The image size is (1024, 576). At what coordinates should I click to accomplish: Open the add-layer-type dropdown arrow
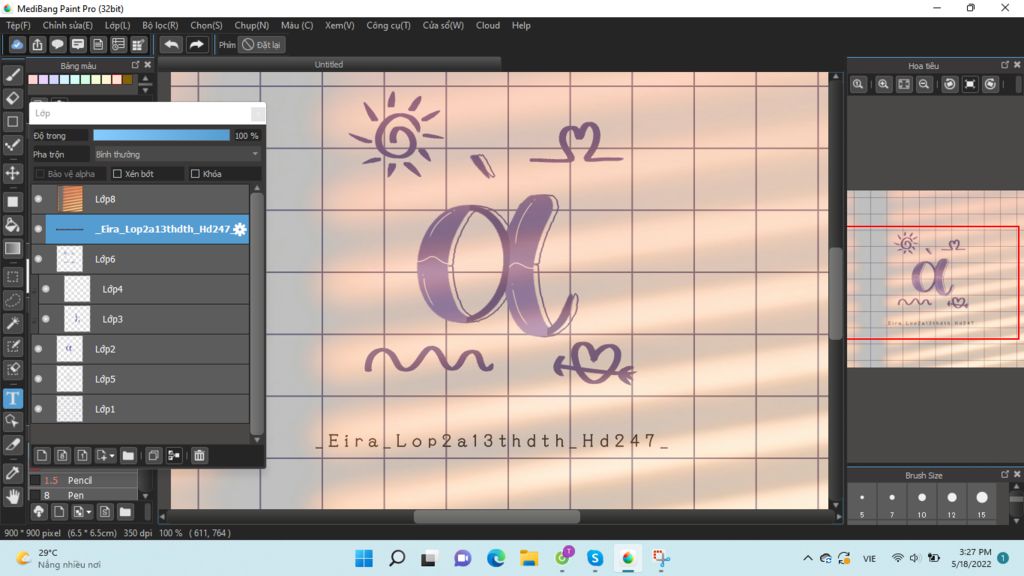[x=112, y=456]
